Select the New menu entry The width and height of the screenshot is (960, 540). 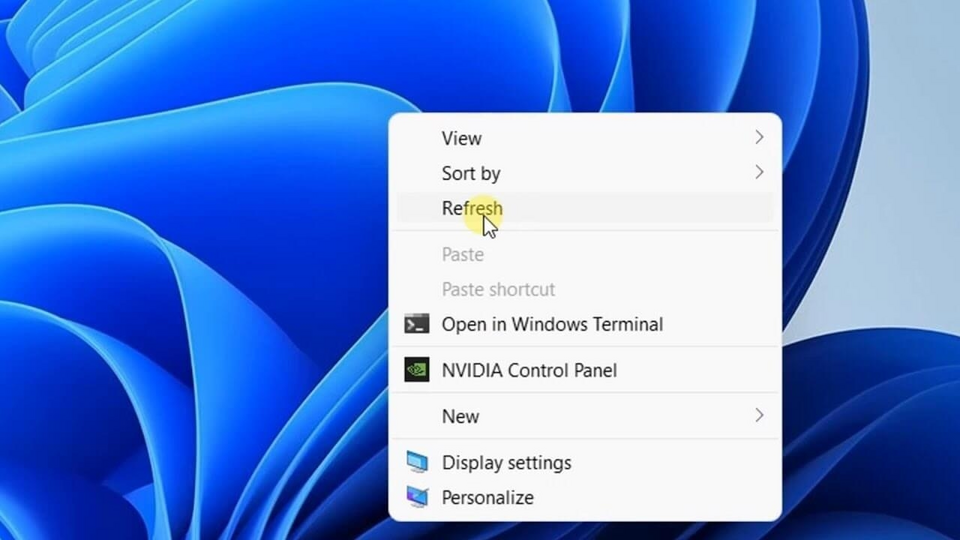[461, 416]
